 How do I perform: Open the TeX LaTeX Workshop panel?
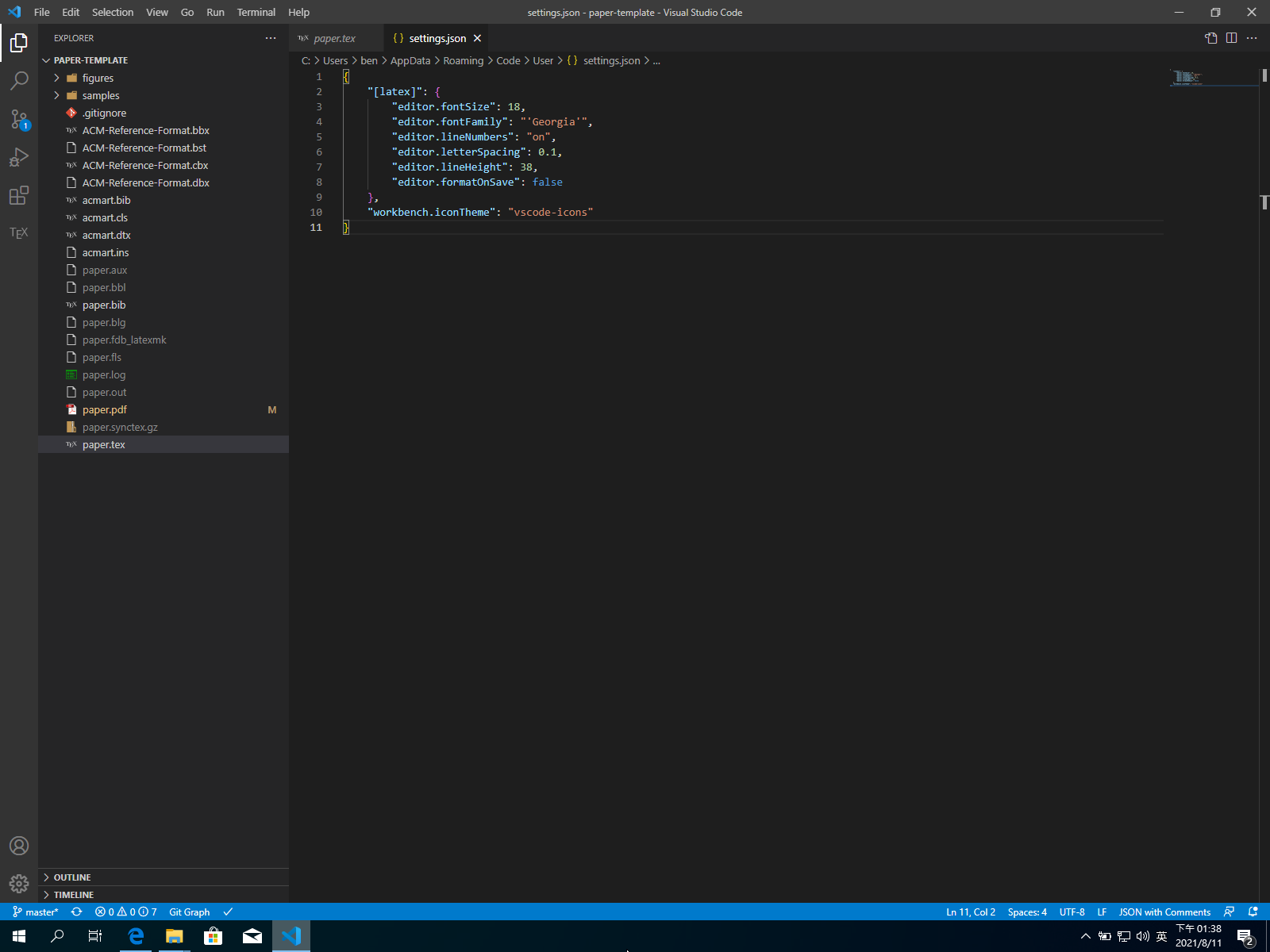coord(19,232)
